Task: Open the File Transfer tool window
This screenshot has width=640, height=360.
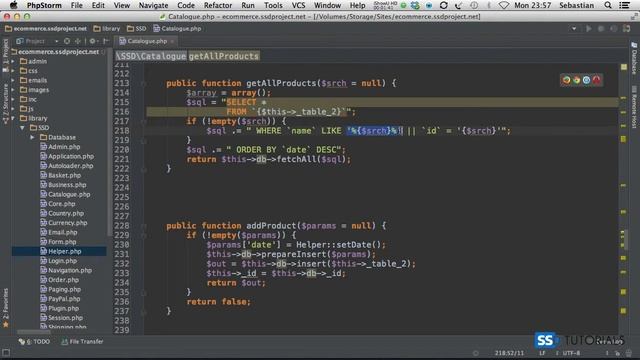Action: 82,342
